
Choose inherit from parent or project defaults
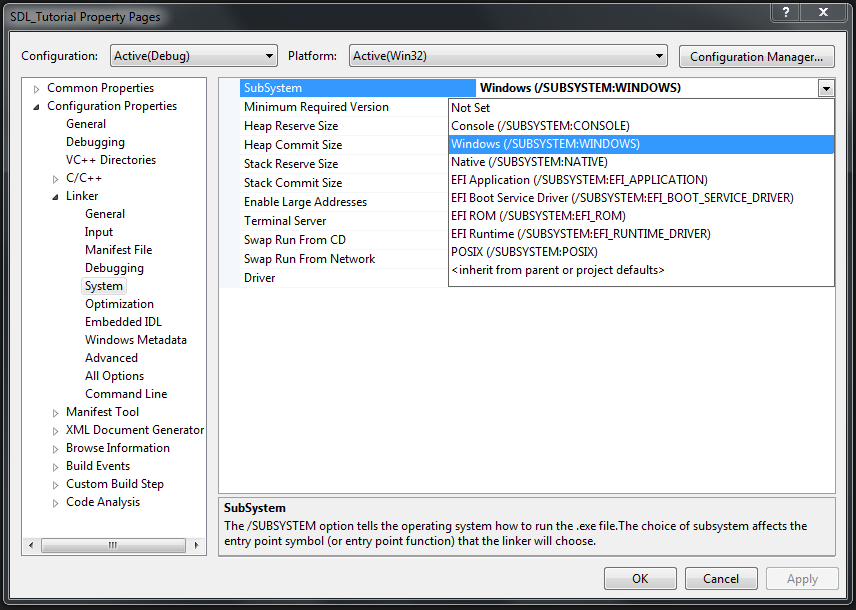click(x=641, y=270)
